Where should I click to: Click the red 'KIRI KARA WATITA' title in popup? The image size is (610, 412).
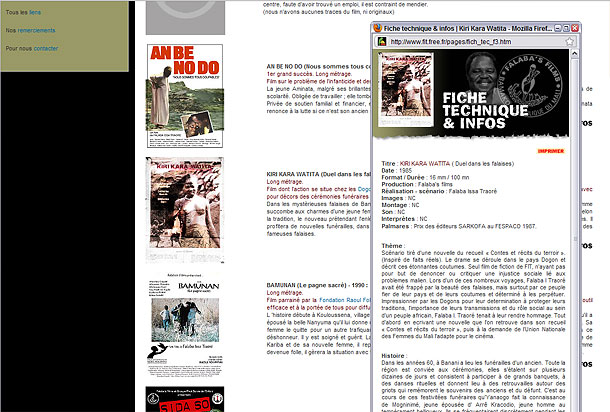(424, 164)
